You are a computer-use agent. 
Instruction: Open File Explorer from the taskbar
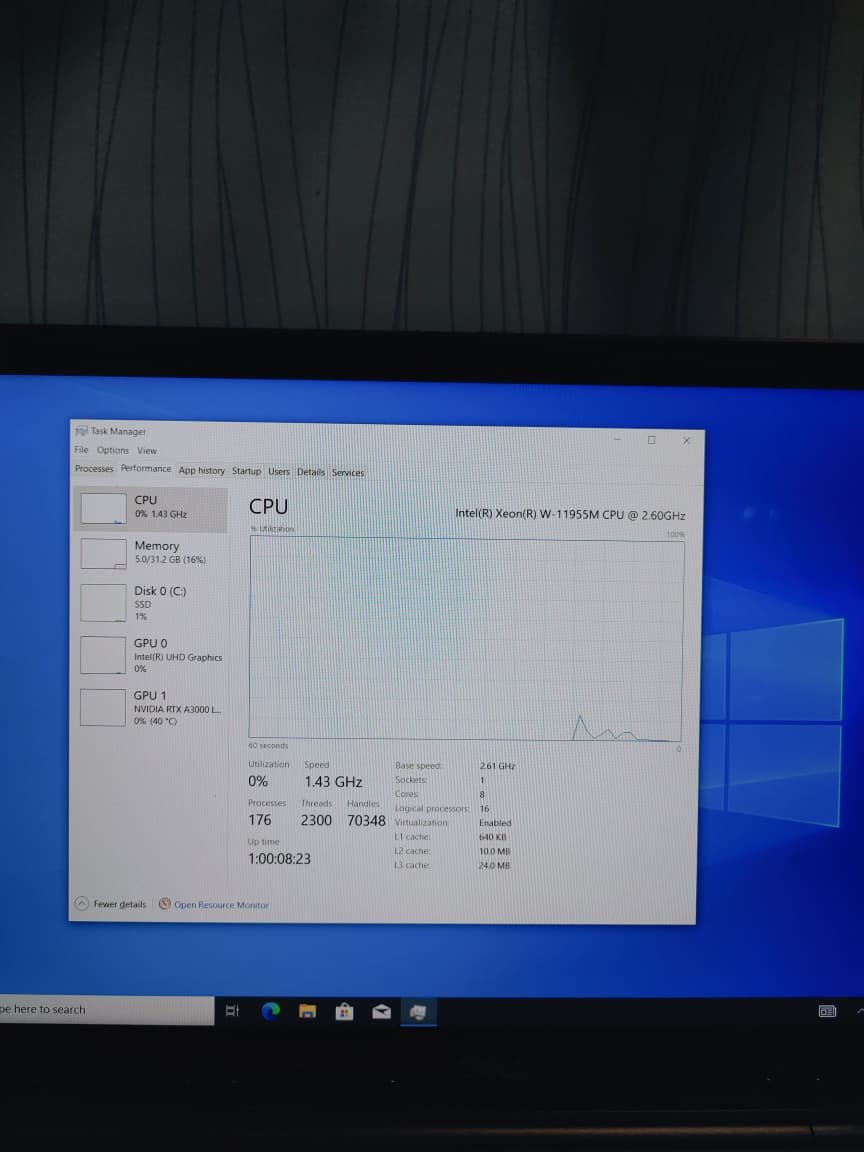(x=307, y=1012)
